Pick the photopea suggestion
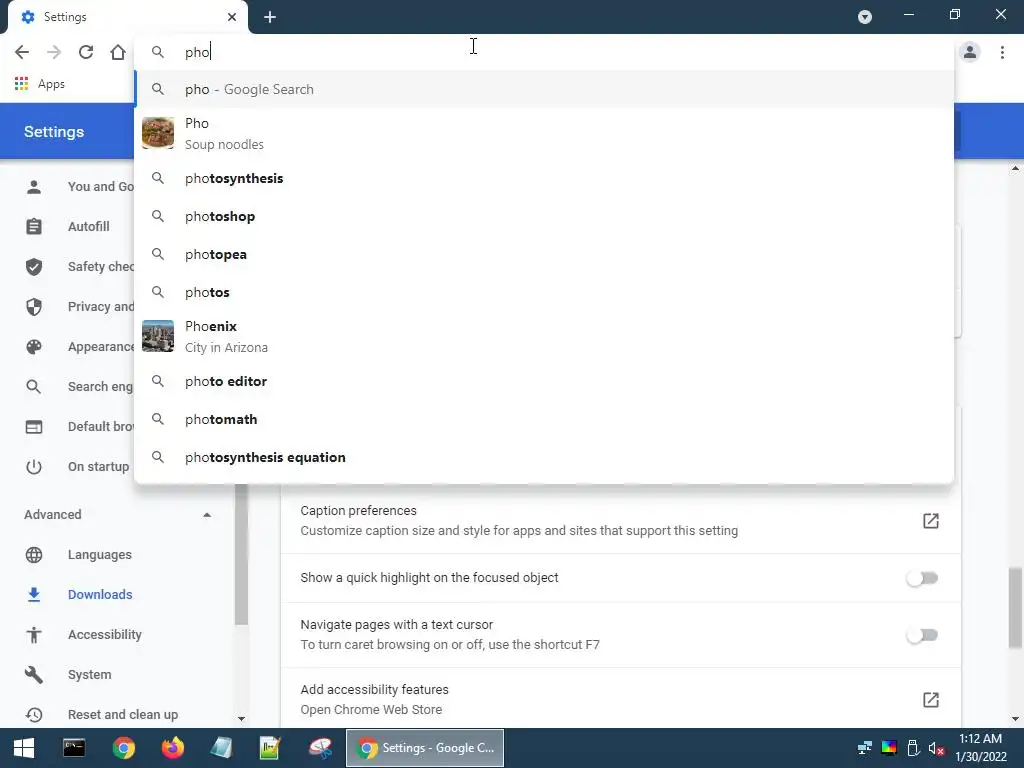This screenshot has width=1024, height=768. 544,254
